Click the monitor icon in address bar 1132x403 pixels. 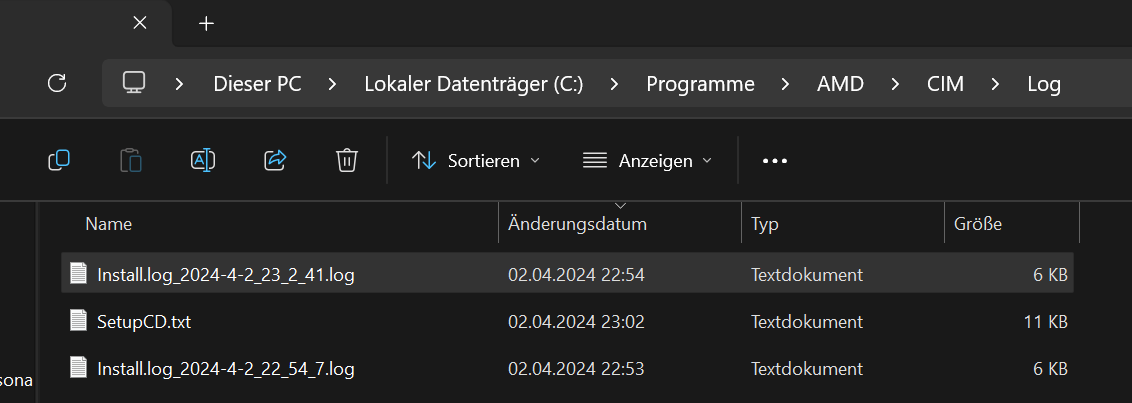click(x=134, y=83)
